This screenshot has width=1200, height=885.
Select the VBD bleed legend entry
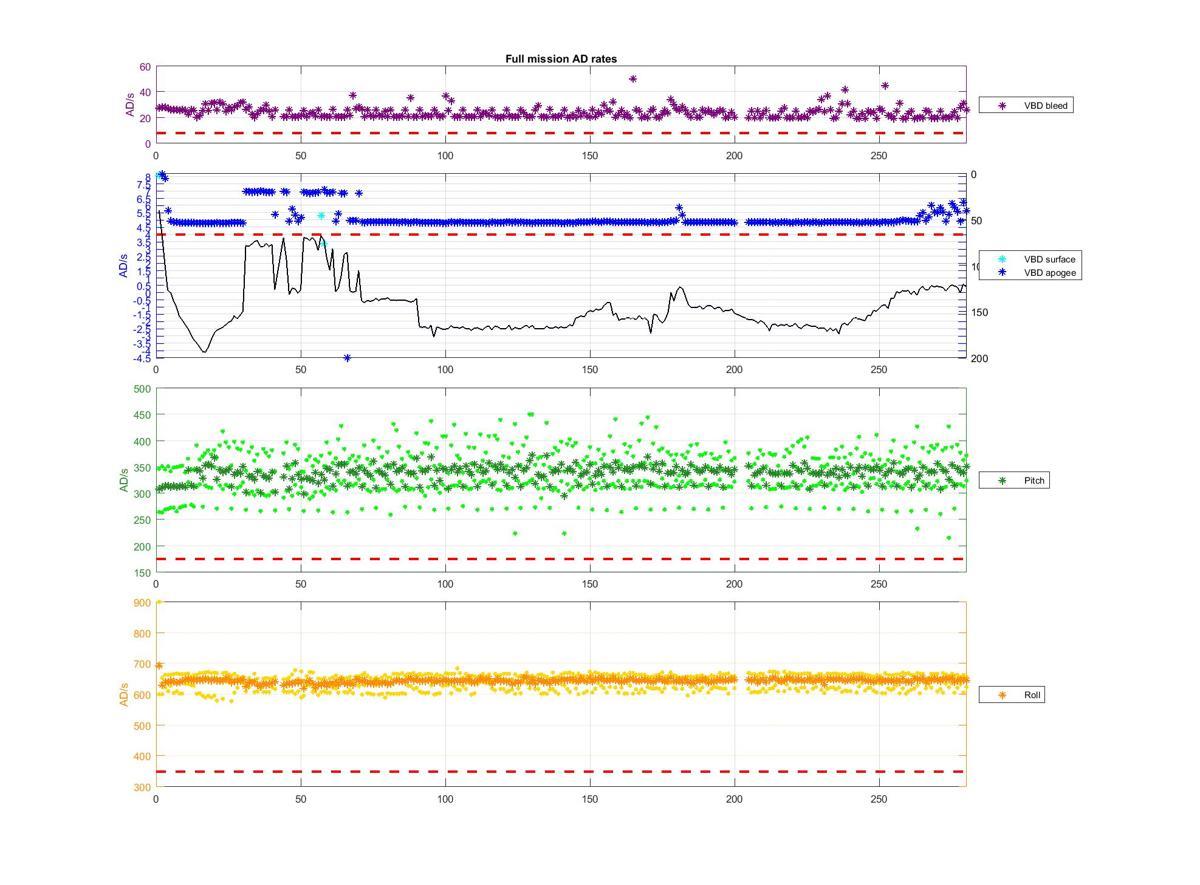(x=1026, y=105)
